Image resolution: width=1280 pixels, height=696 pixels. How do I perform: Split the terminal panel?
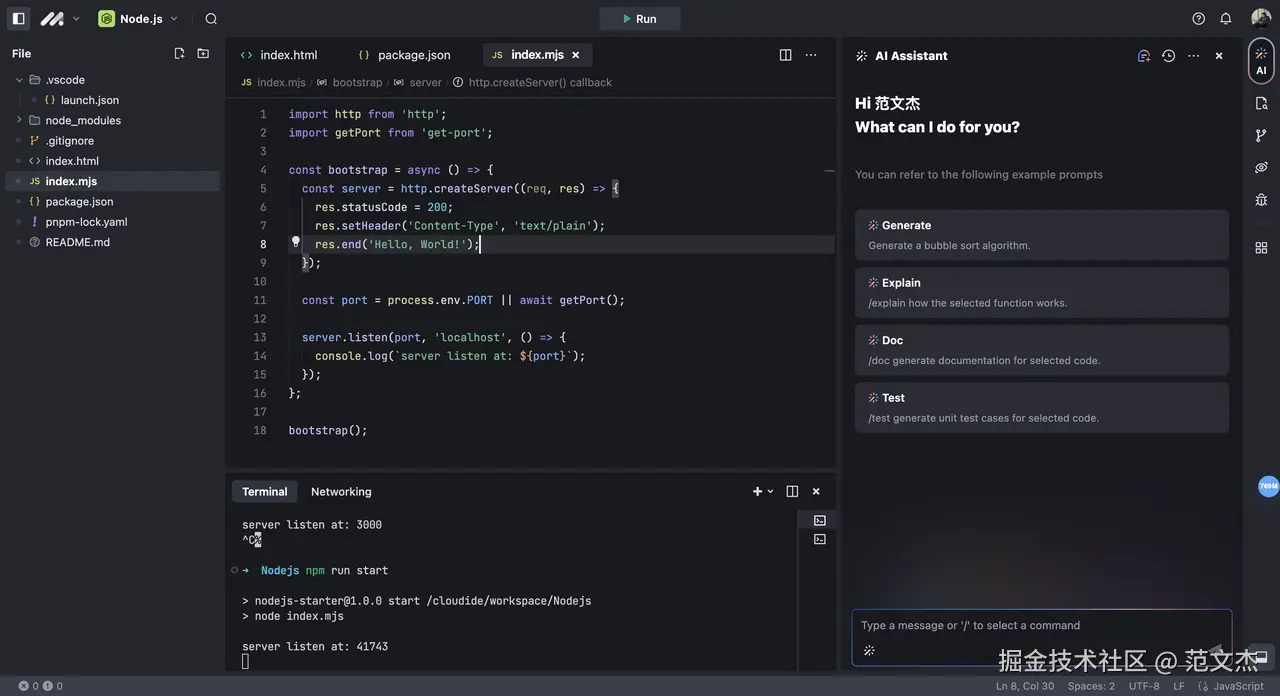click(792, 491)
